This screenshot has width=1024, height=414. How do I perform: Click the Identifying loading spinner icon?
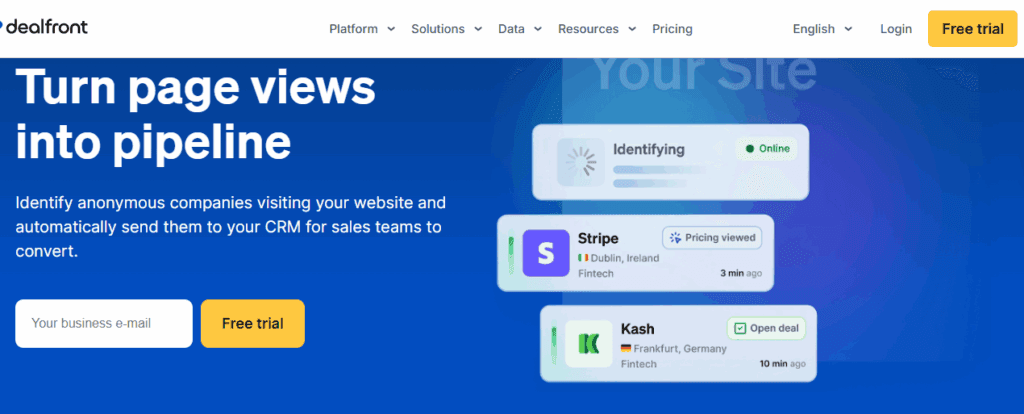[580, 162]
